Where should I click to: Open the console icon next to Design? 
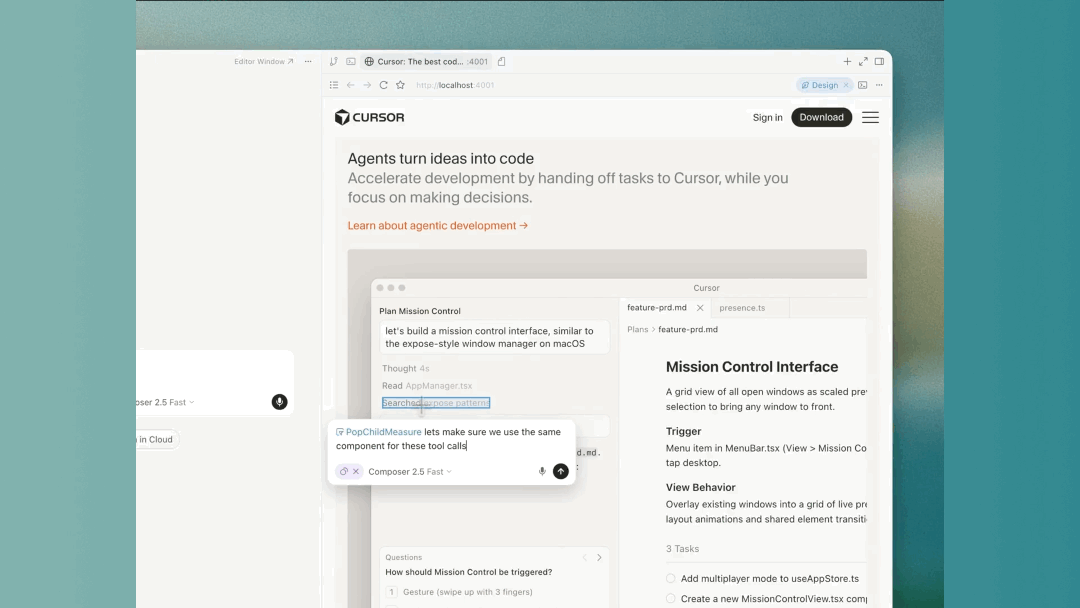[862, 85]
